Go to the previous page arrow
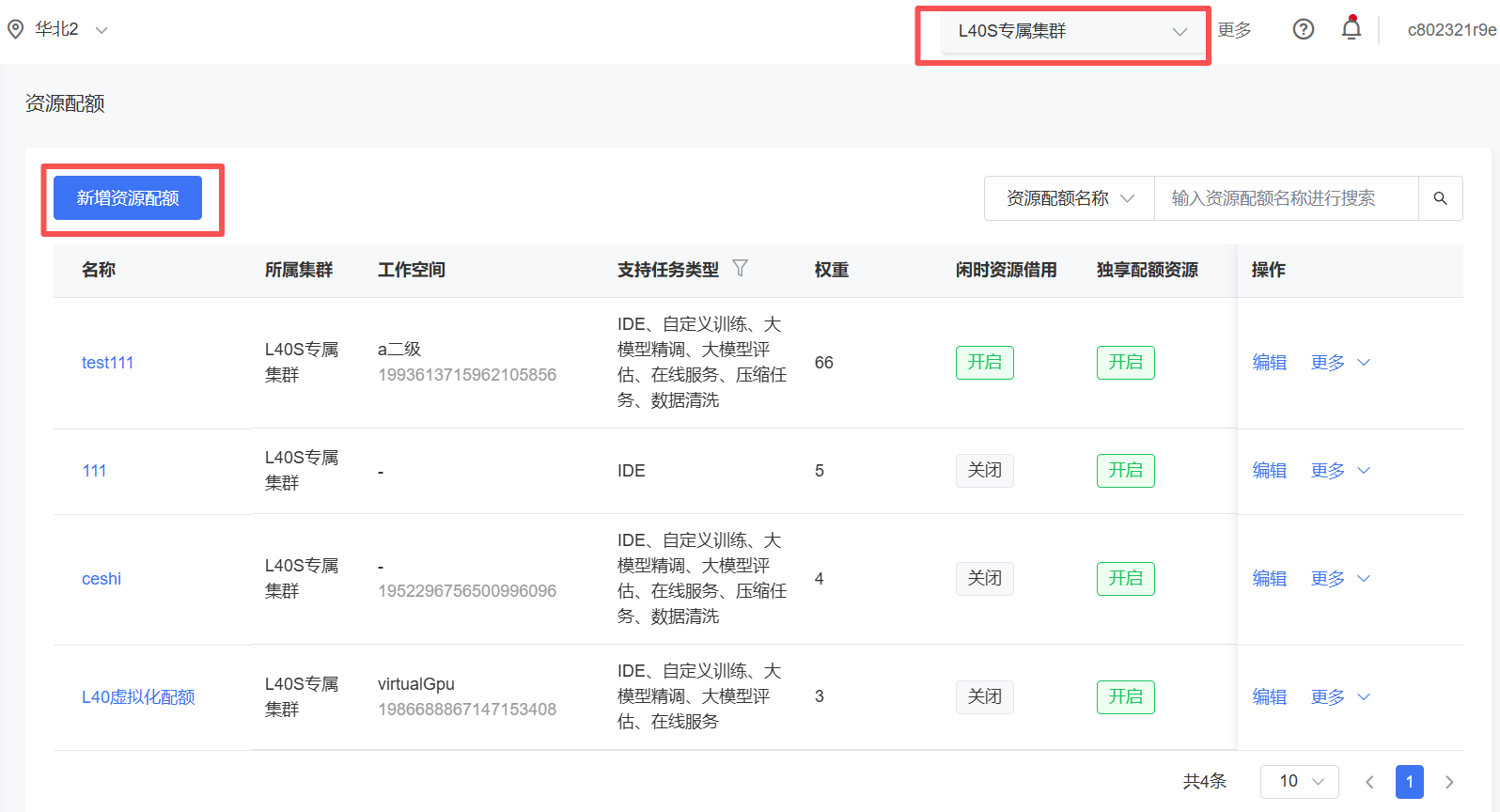The image size is (1500, 812). 1369,782
